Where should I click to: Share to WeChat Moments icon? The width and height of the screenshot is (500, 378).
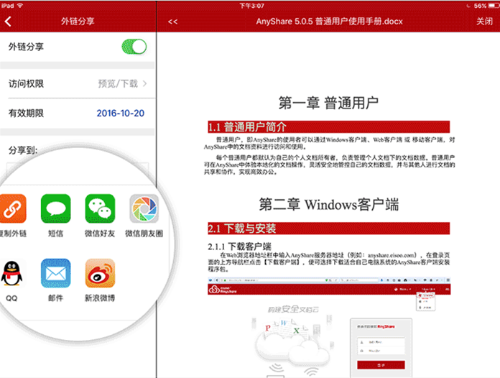click(144, 209)
